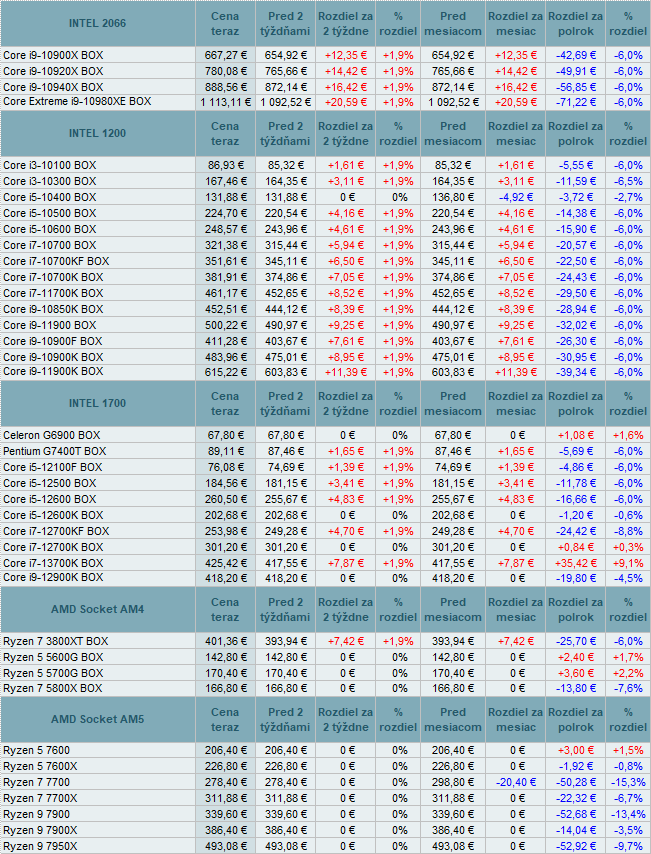651x854 pixels.
Task: Click the Core i9-11900K BOX row name
Action: click(x=53, y=372)
